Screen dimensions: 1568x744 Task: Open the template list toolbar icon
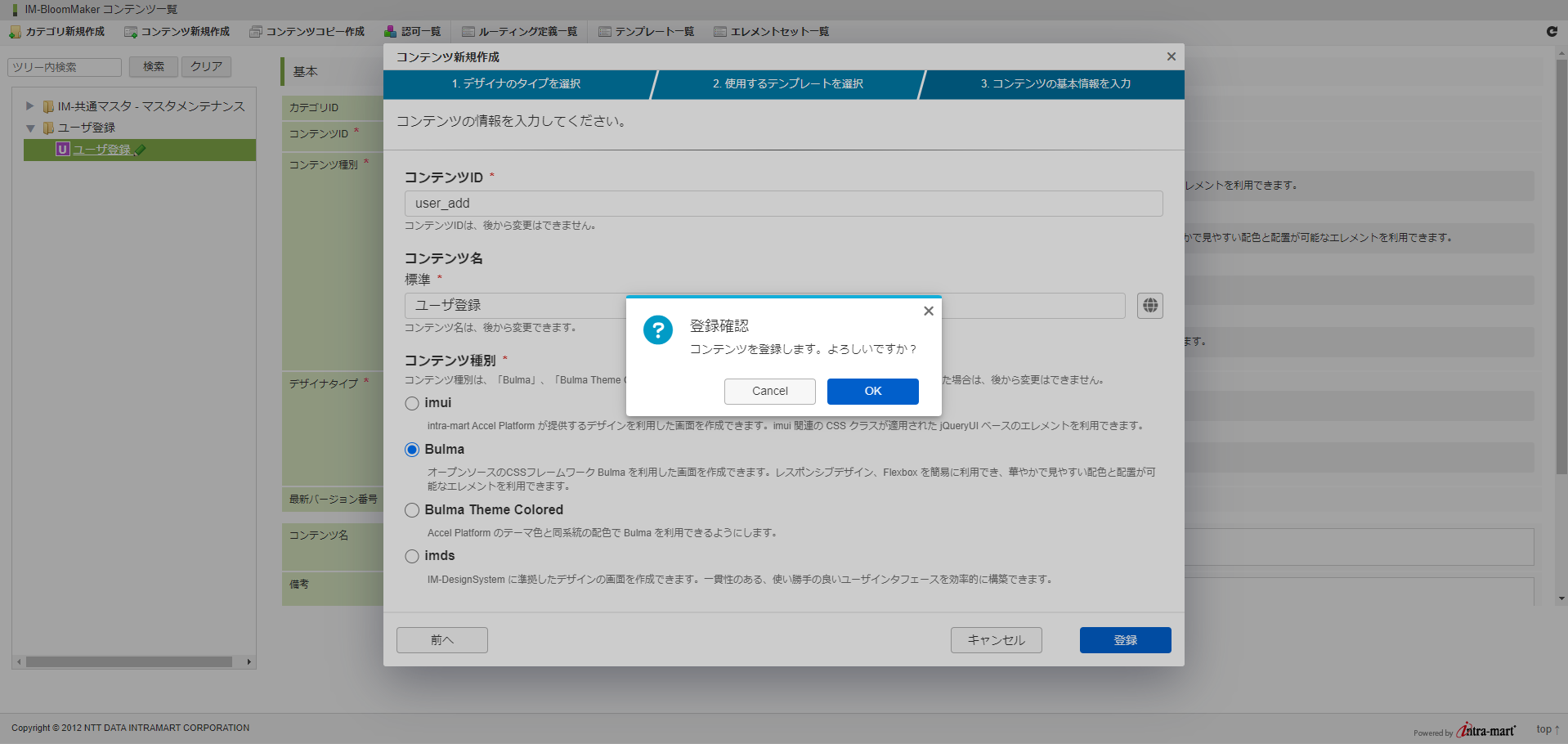point(605,32)
